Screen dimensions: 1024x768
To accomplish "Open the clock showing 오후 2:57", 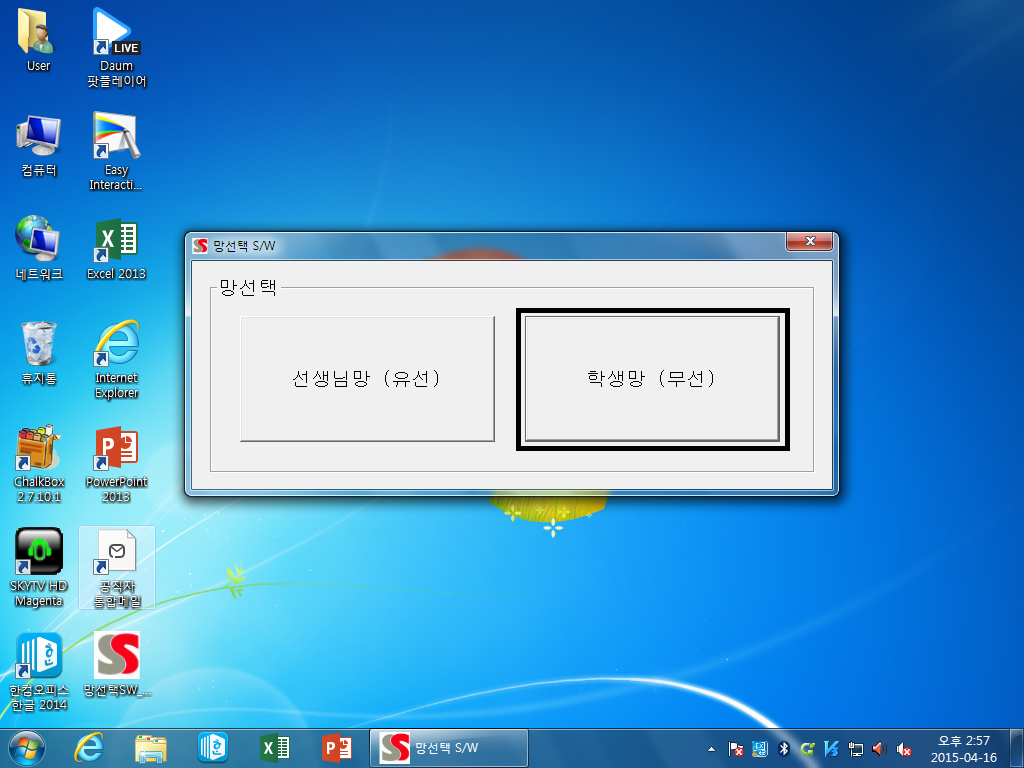I will [x=964, y=749].
